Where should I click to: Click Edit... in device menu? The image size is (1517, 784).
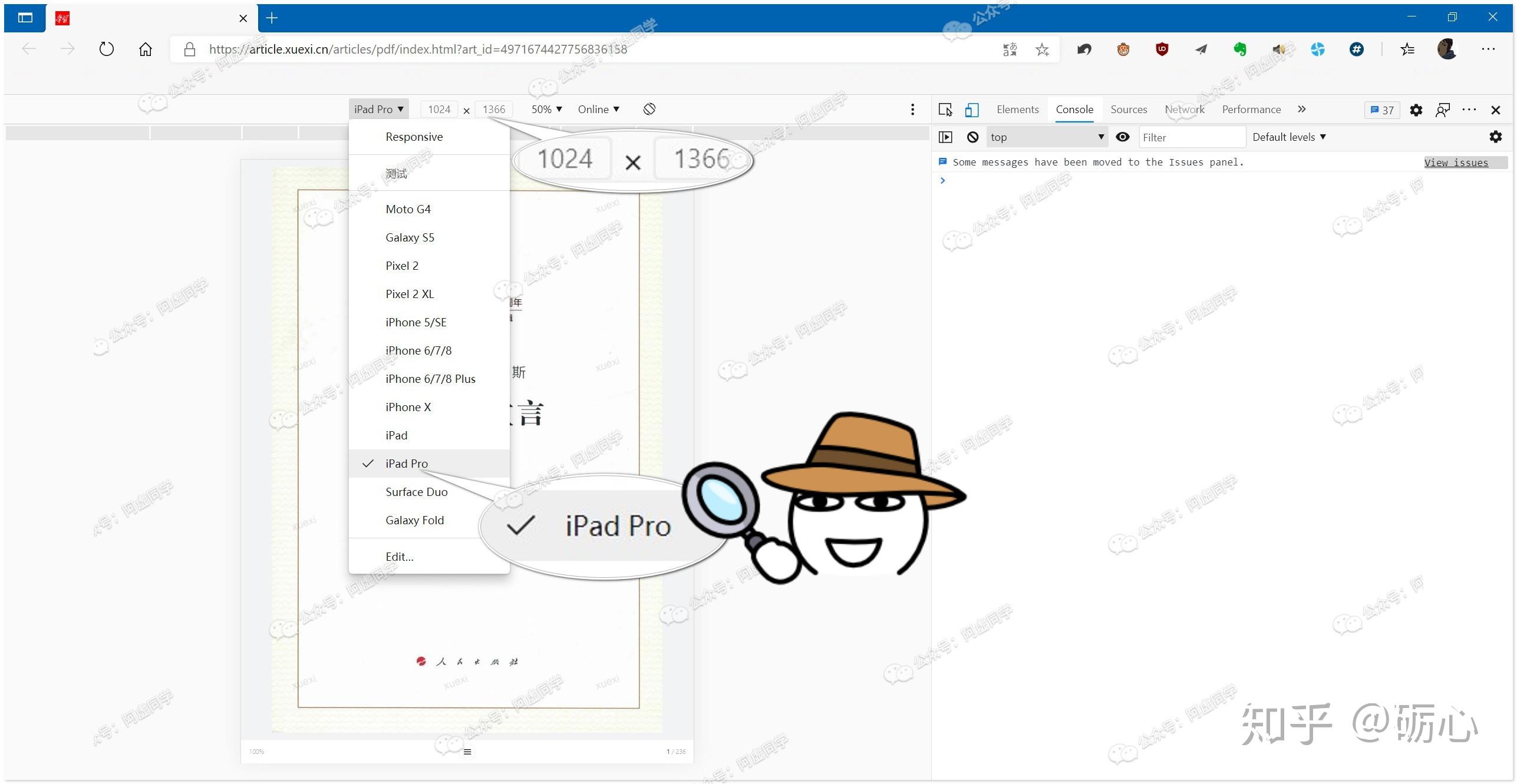(x=399, y=557)
